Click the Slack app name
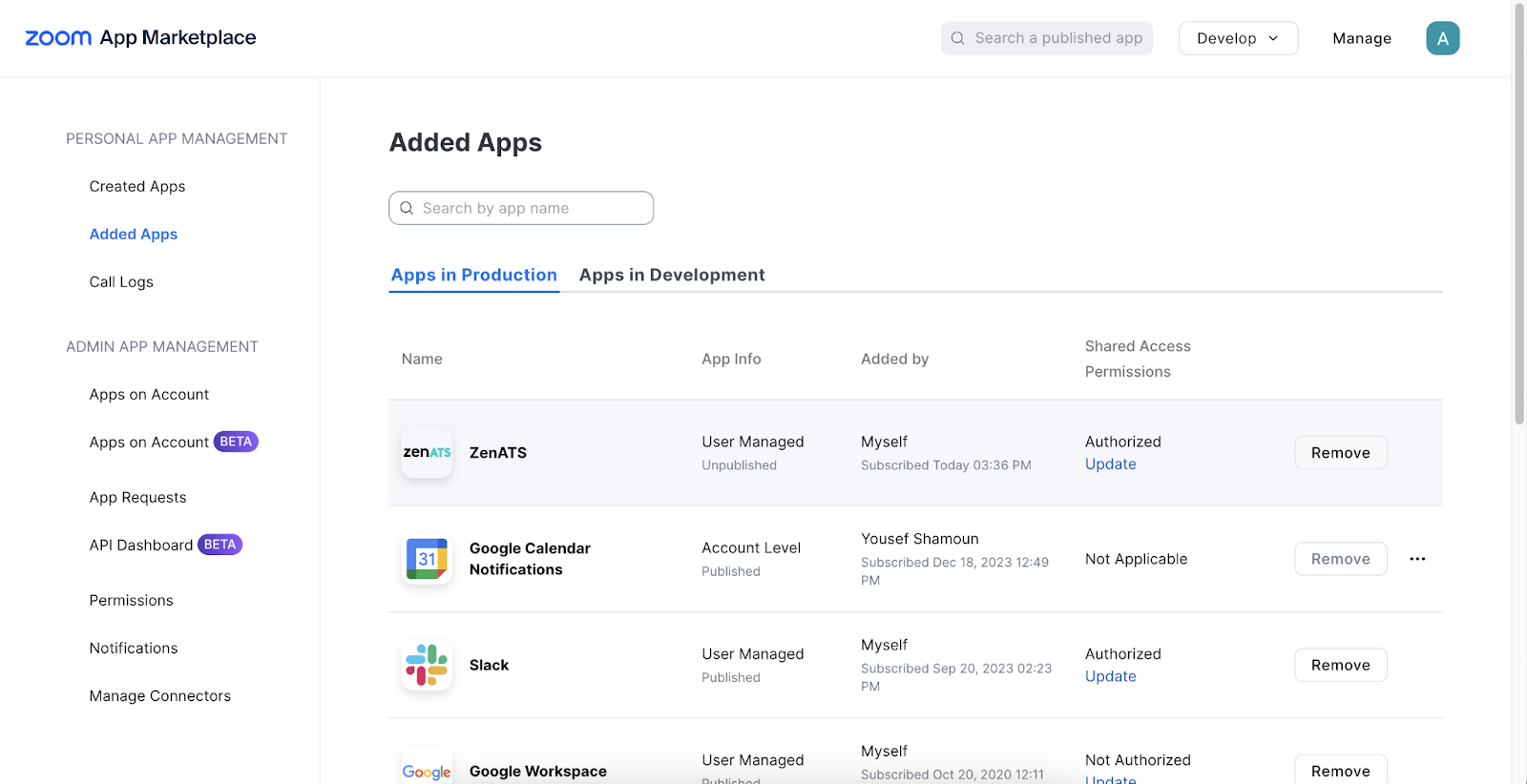 [x=489, y=665]
